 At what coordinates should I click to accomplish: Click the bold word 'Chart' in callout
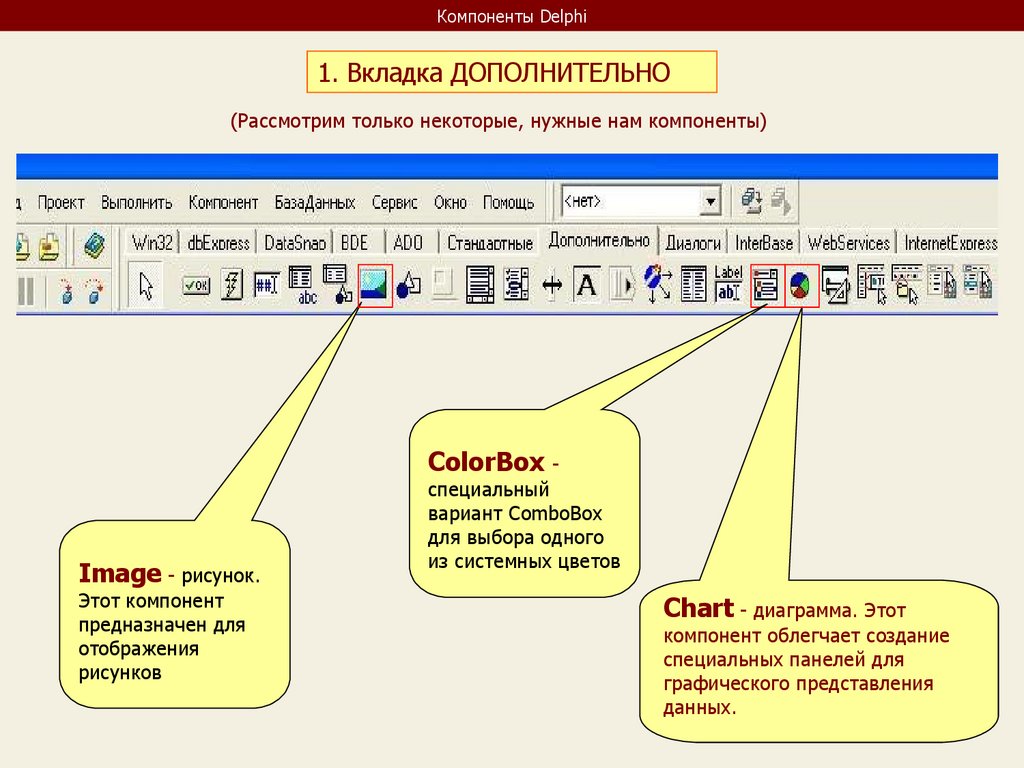(x=698, y=608)
